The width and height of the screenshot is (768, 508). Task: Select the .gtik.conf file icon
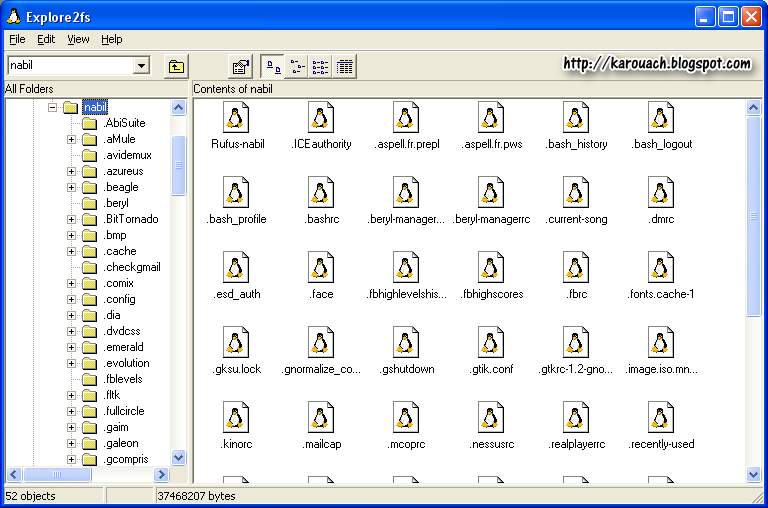pyautogui.click(x=491, y=342)
